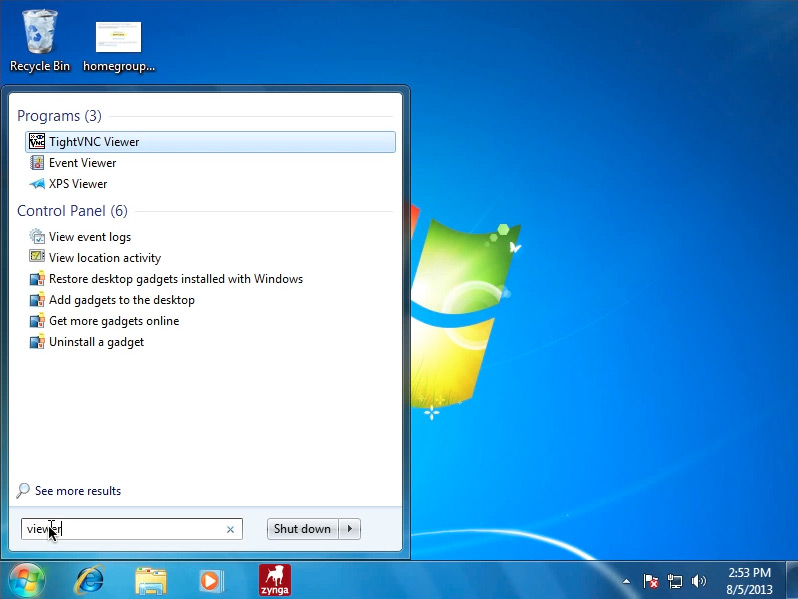Click the Show desktop button

pyautogui.click(x=792, y=580)
